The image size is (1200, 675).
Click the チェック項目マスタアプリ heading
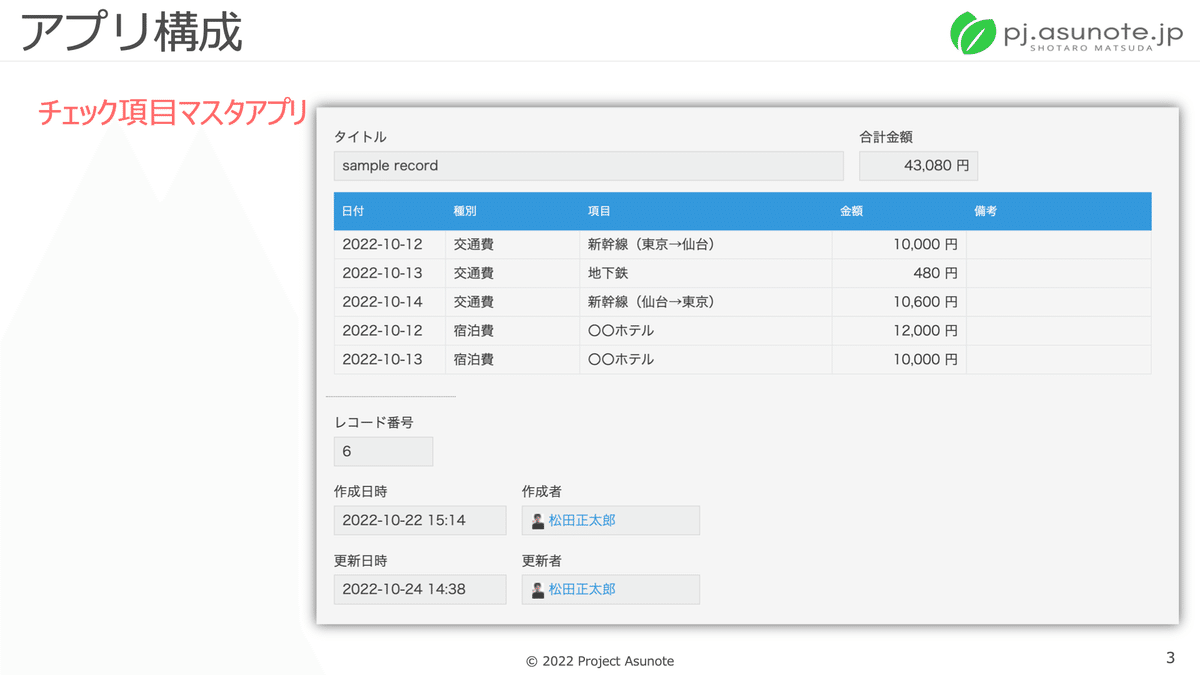click(172, 113)
